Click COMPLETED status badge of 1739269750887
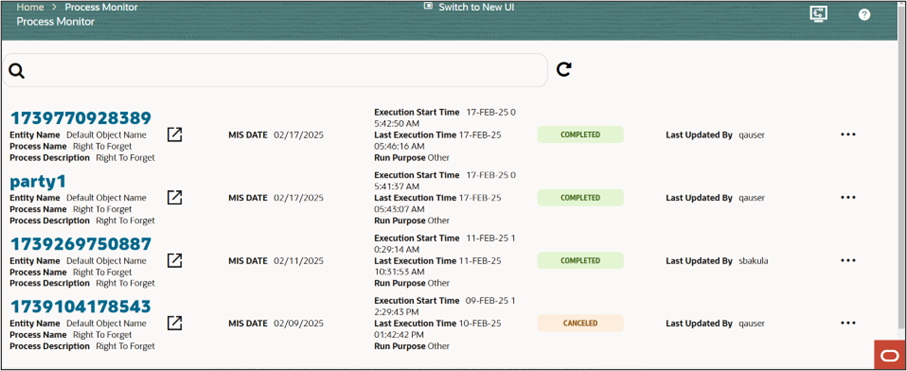The image size is (907, 371). pos(580,260)
